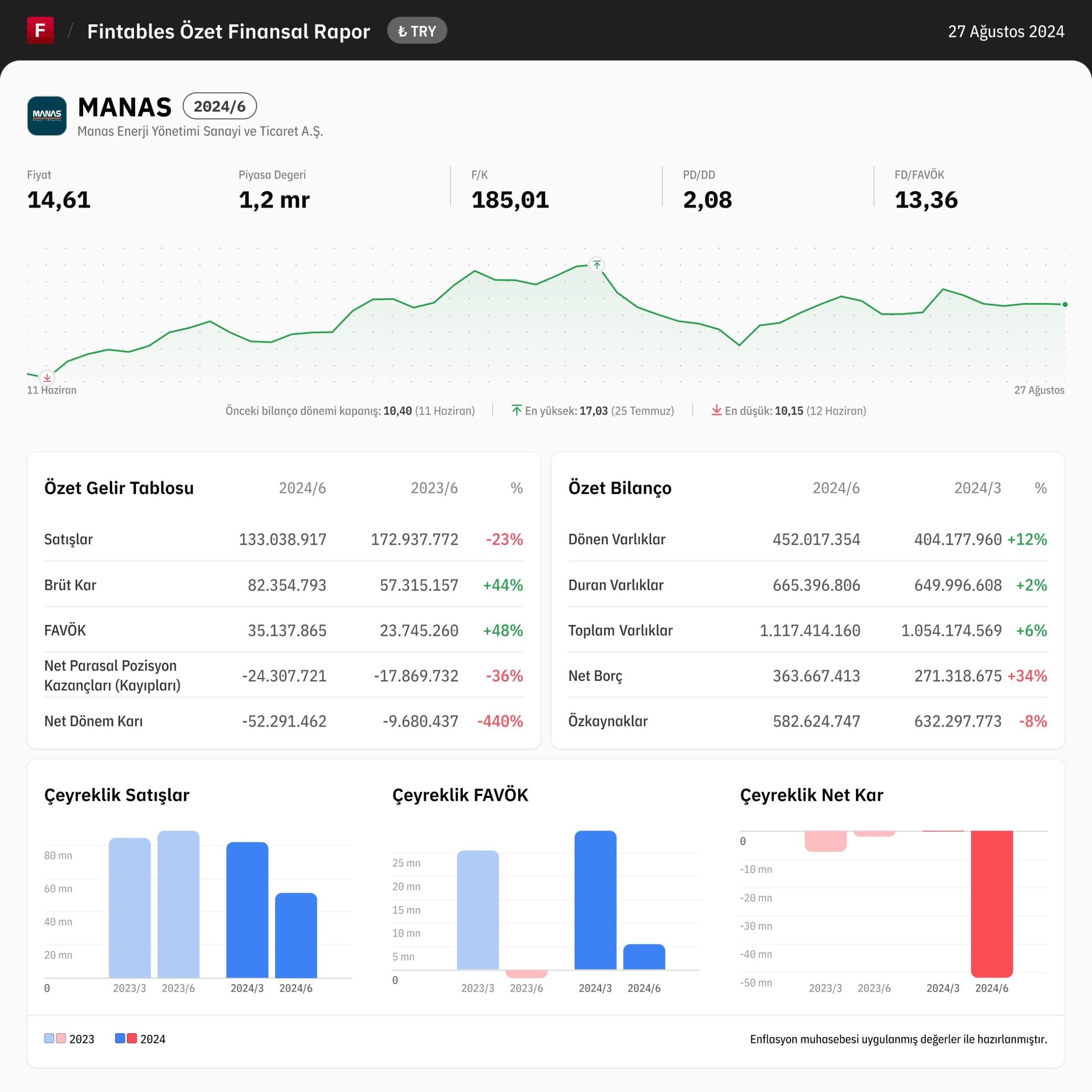Click the dark blue 2024 legend swatch
1092x1092 pixels.
tap(120, 1038)
